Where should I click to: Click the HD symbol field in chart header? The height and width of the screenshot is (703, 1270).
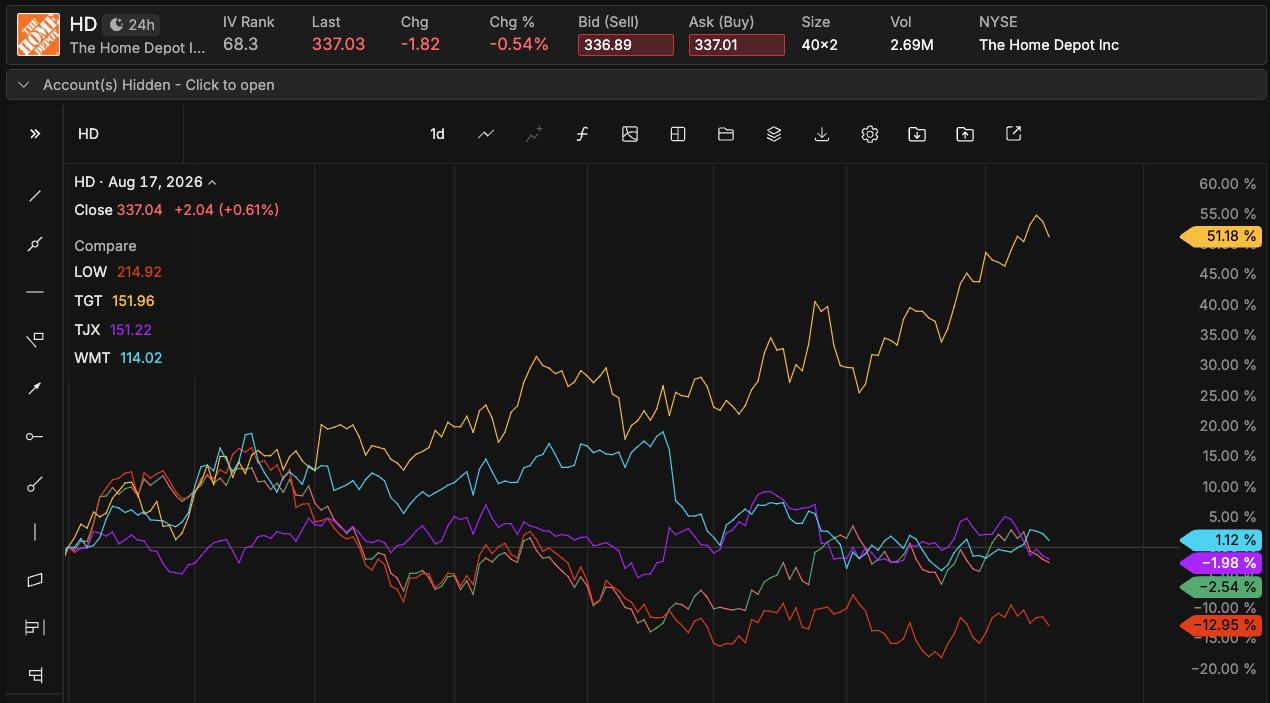[x=124, y=134]
